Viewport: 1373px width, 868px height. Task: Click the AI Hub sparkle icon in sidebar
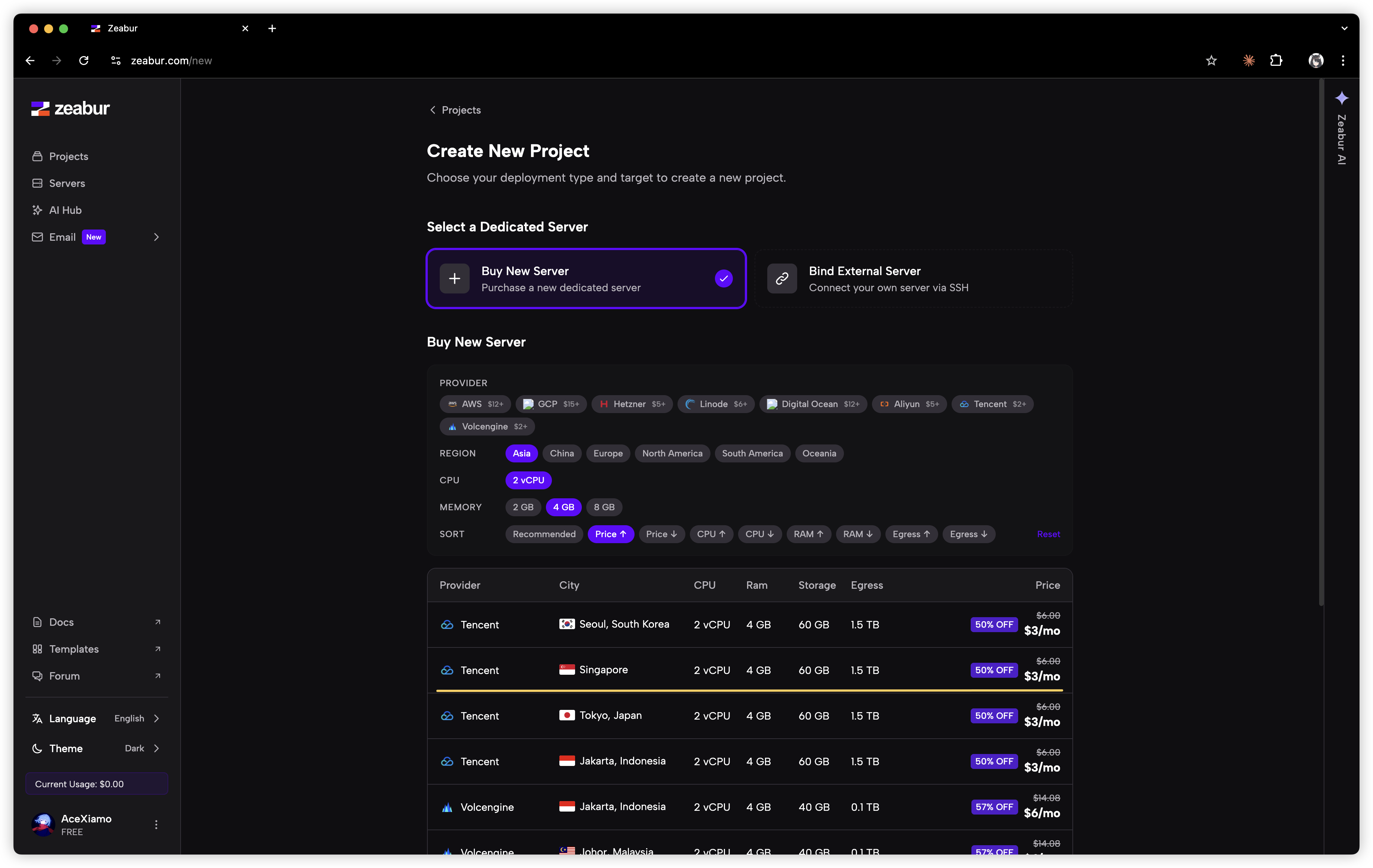point(37,210)
